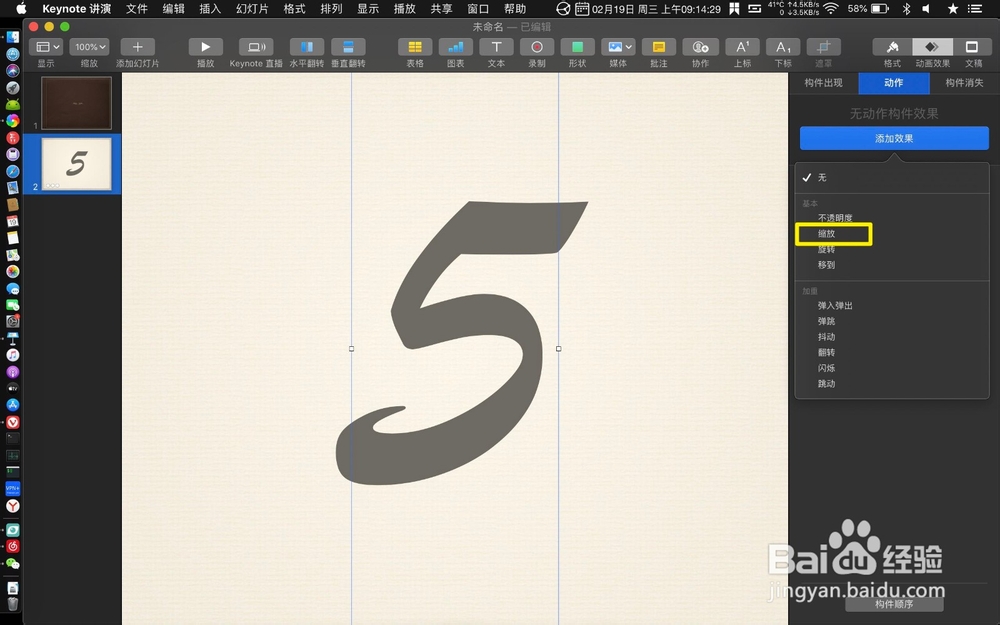1000x625 pixels.
Task: Open the 媒体 media dropdown
Action: coord(618,47)
